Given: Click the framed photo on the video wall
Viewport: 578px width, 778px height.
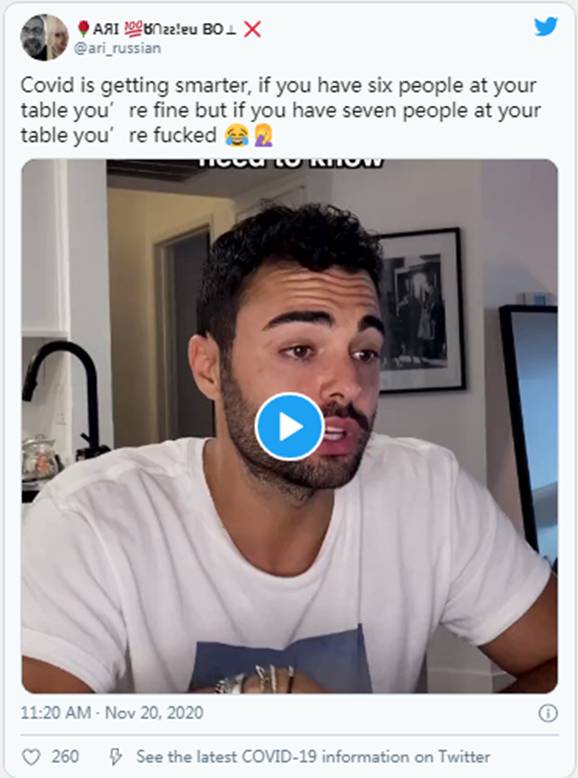Looking at the screenshot, I should (422, 310).
